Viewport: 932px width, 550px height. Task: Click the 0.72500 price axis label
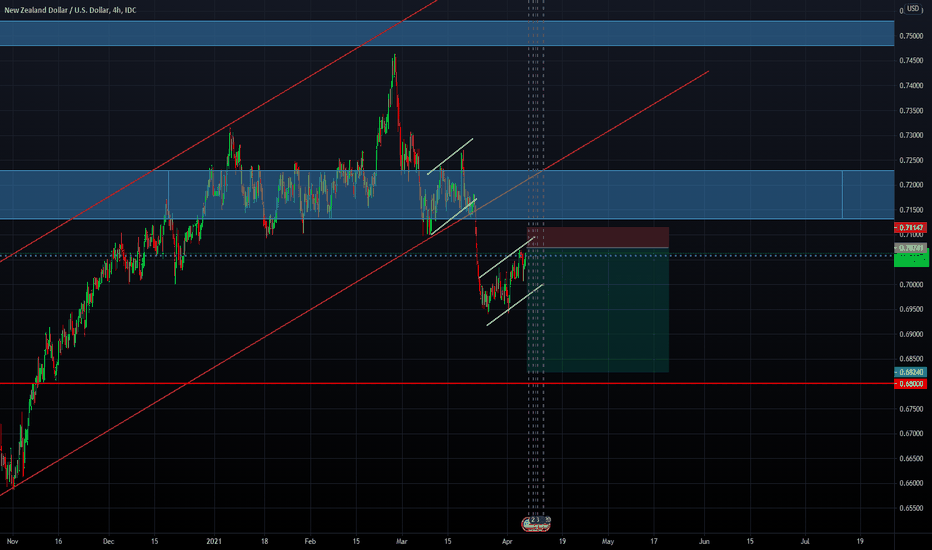pos(911,161)
